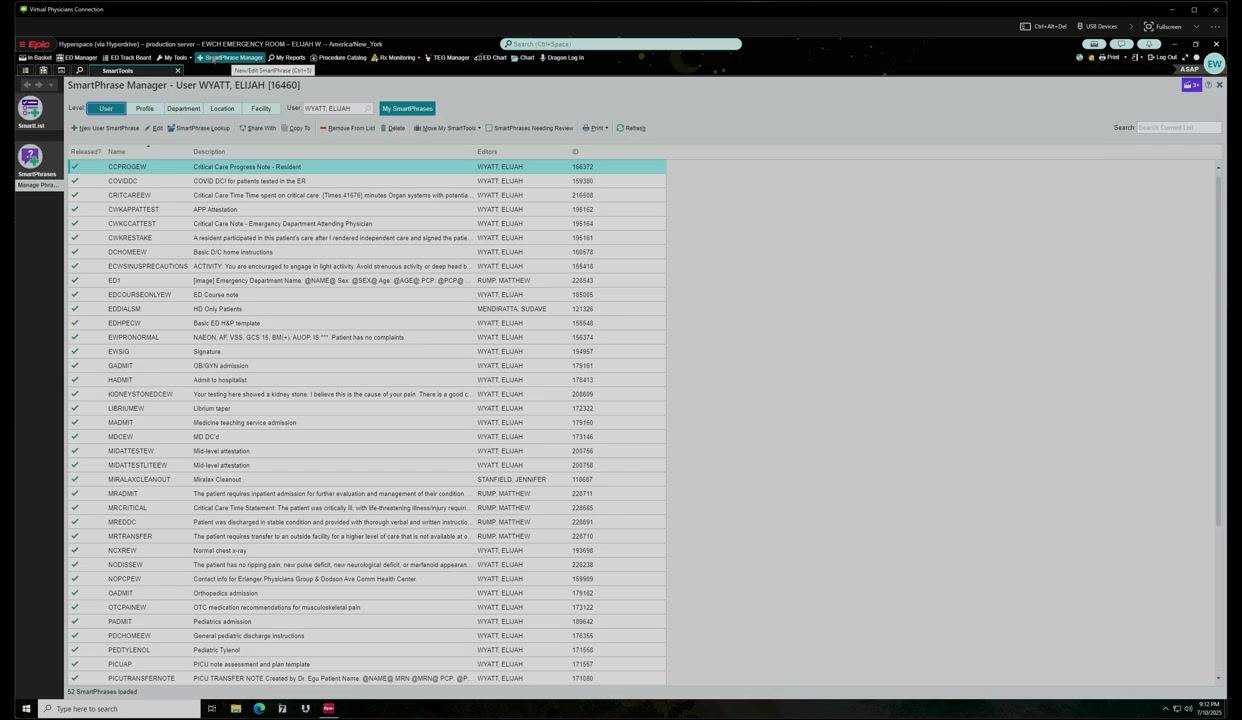Click Remove From List
The width and height of the screenshot is (1242, 720).
(x=347, y=128)
